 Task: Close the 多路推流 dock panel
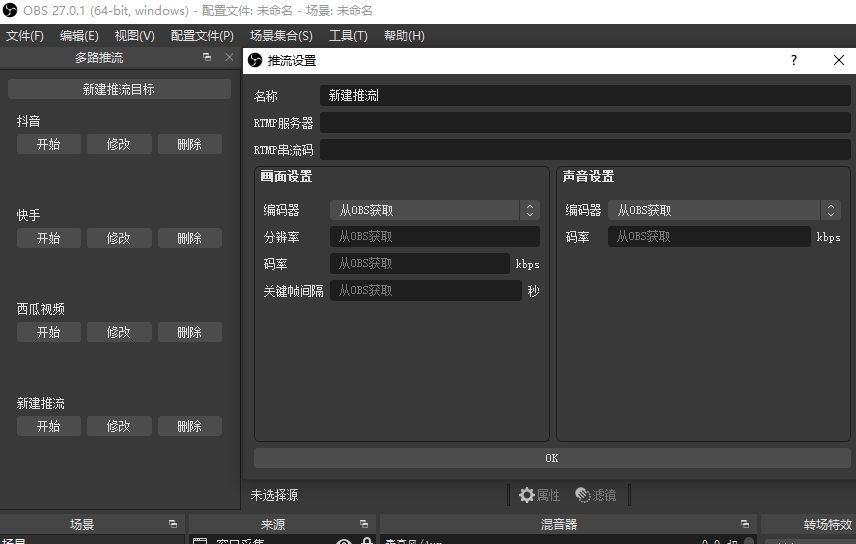pyautogui.click(x=229, y=58)
